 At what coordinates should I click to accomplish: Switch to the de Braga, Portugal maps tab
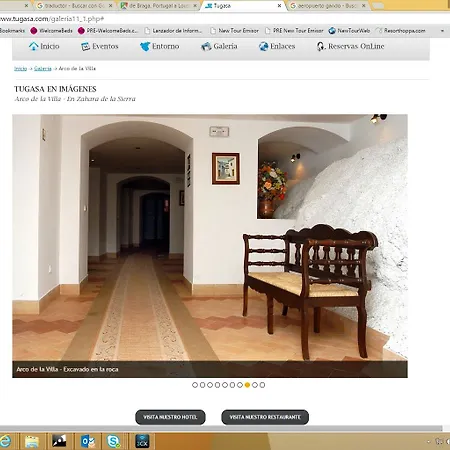click(x=159, y=6)
